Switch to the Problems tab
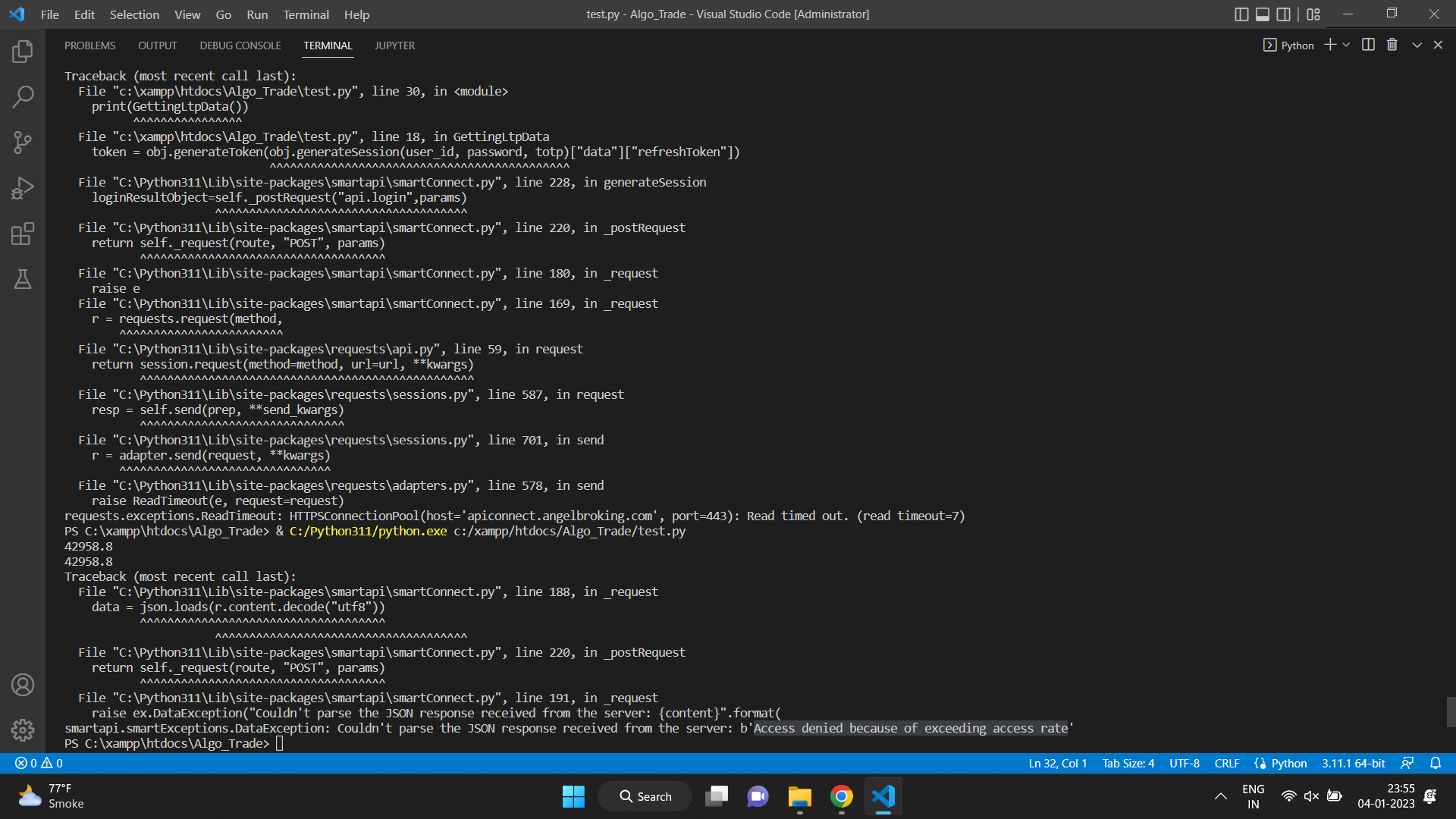Screen dimensions: 1456x819 click(90, 45)
